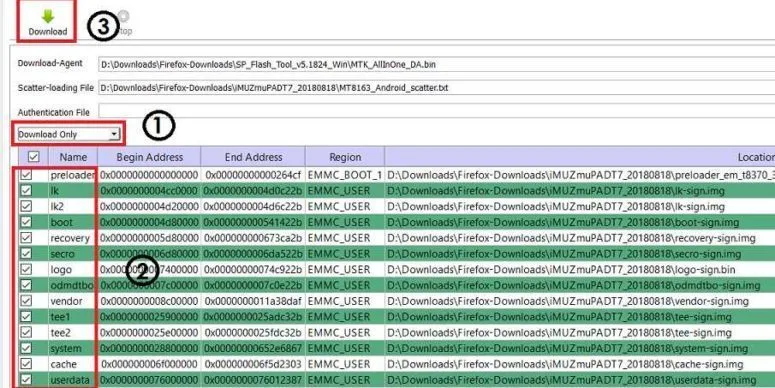The image size is (775, 388).
Task: Click logo-sign.bin location path
Action: [561, 270]
